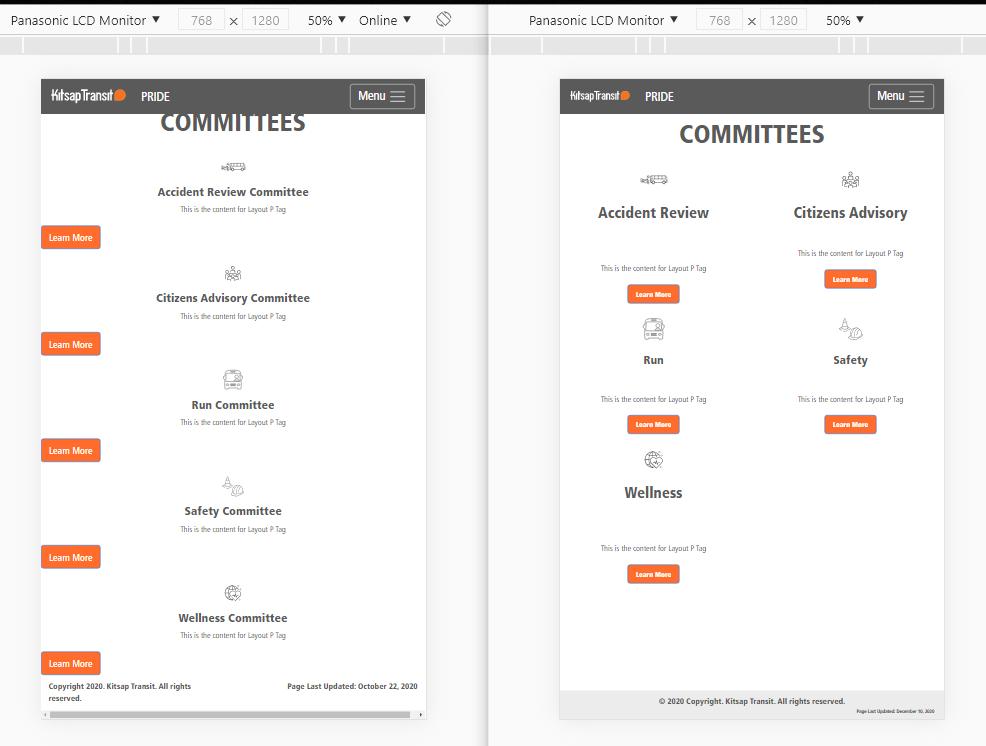Click Learn More under Wellness in right pane
This screenshot has height=746, width=986.
point(653,574)
